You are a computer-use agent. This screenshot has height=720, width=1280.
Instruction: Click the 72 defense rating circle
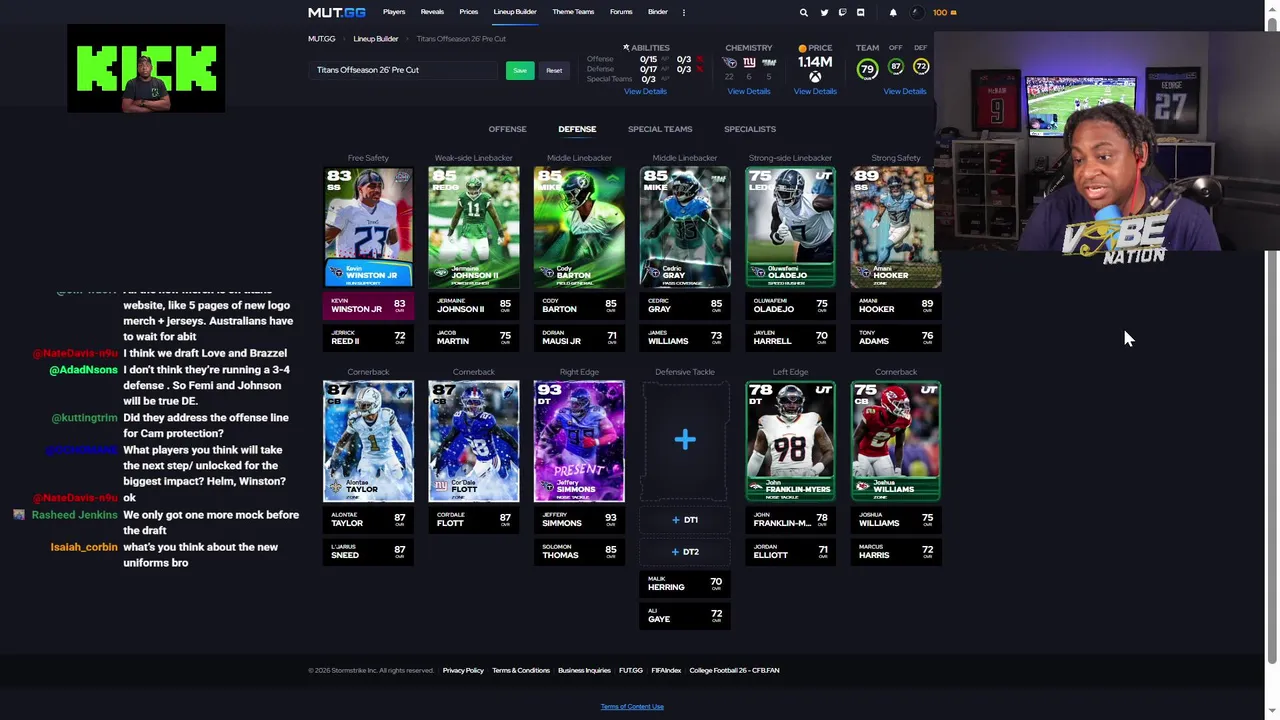pos(921,67)
